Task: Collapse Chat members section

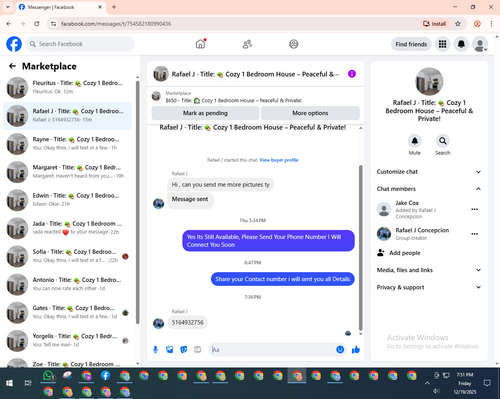Action: (429, 189)
